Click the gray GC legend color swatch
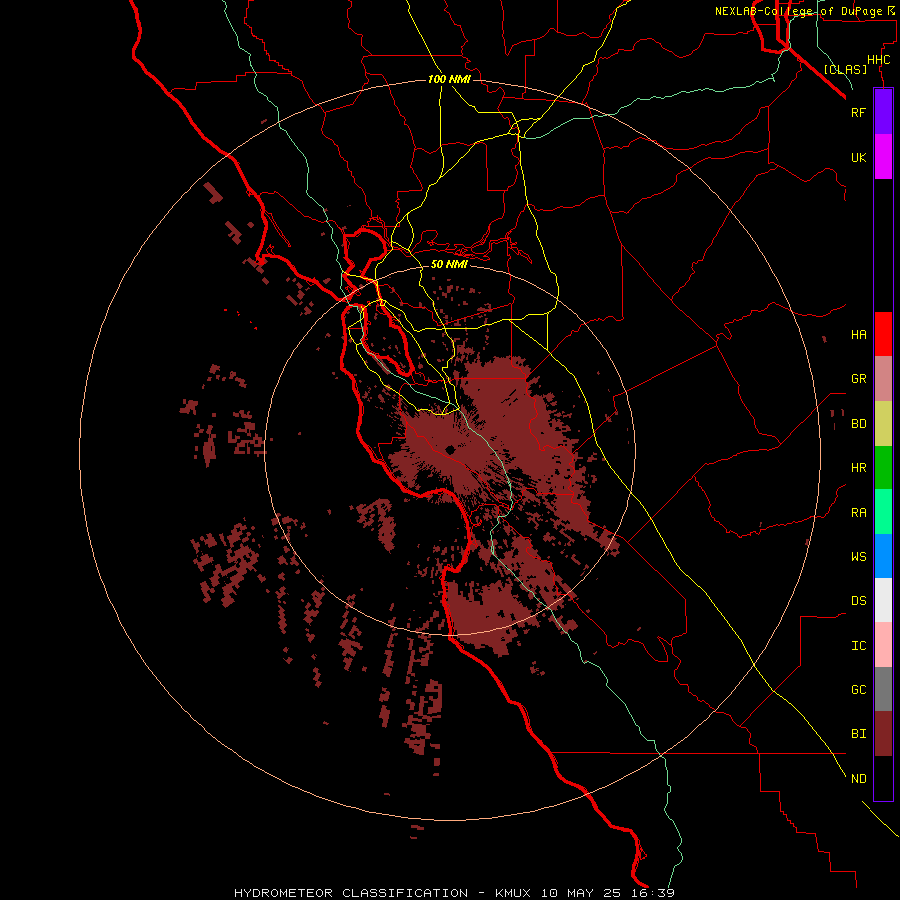This screenshot has height=900, width=900. (883, 689)
